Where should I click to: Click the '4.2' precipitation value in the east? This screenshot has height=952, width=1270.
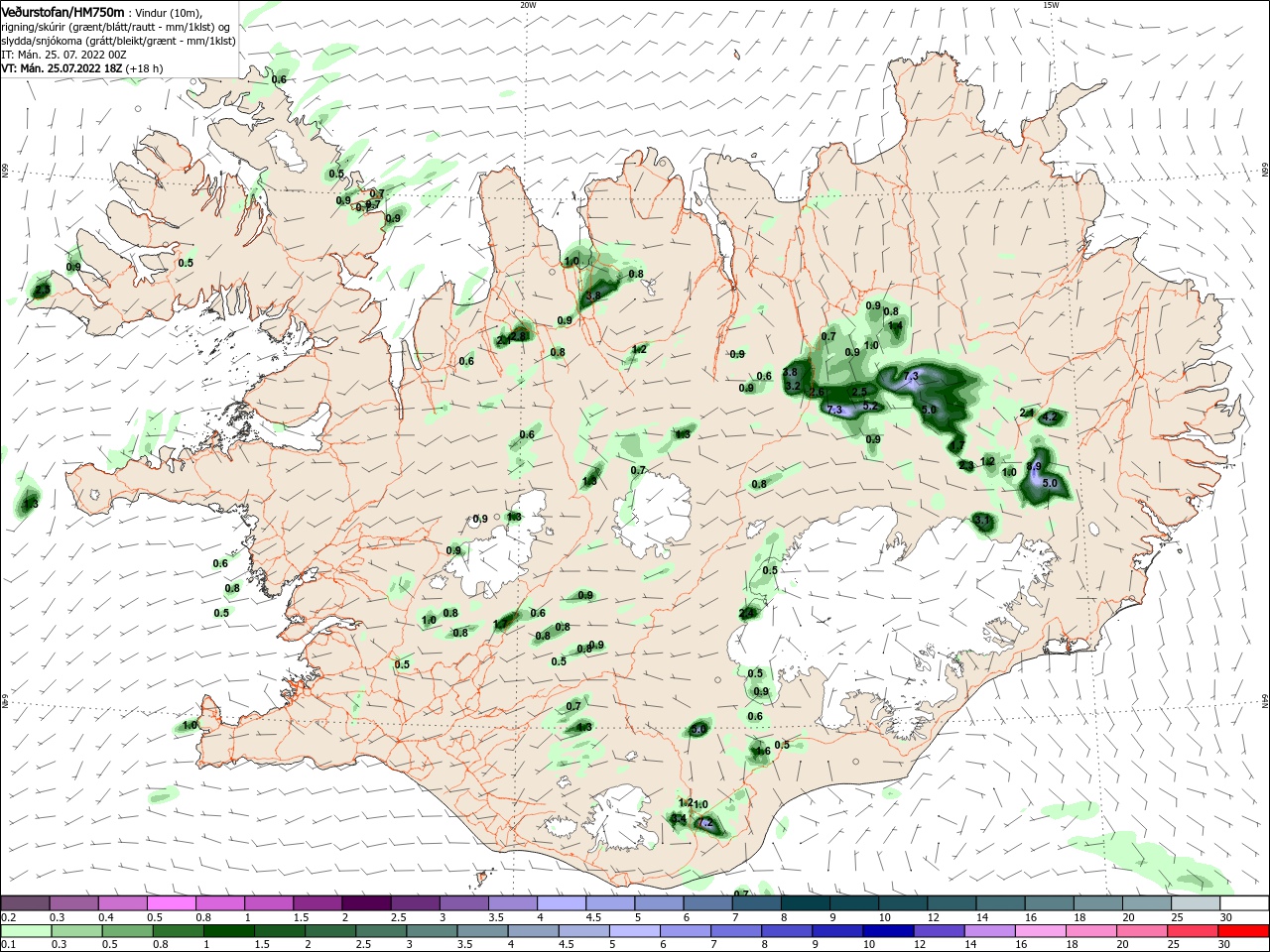pos(1050,417)
